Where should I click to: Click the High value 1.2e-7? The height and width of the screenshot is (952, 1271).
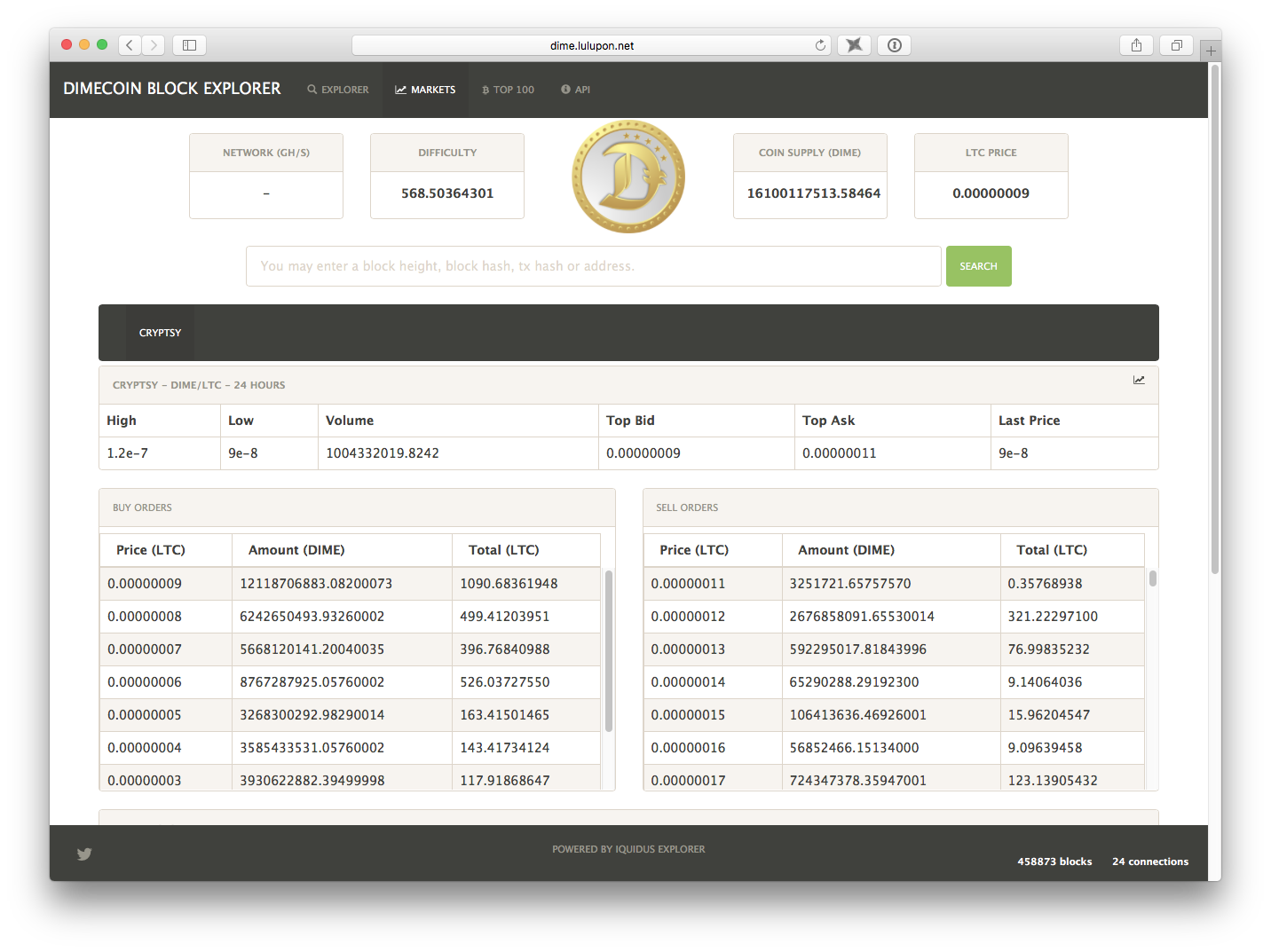128,453
